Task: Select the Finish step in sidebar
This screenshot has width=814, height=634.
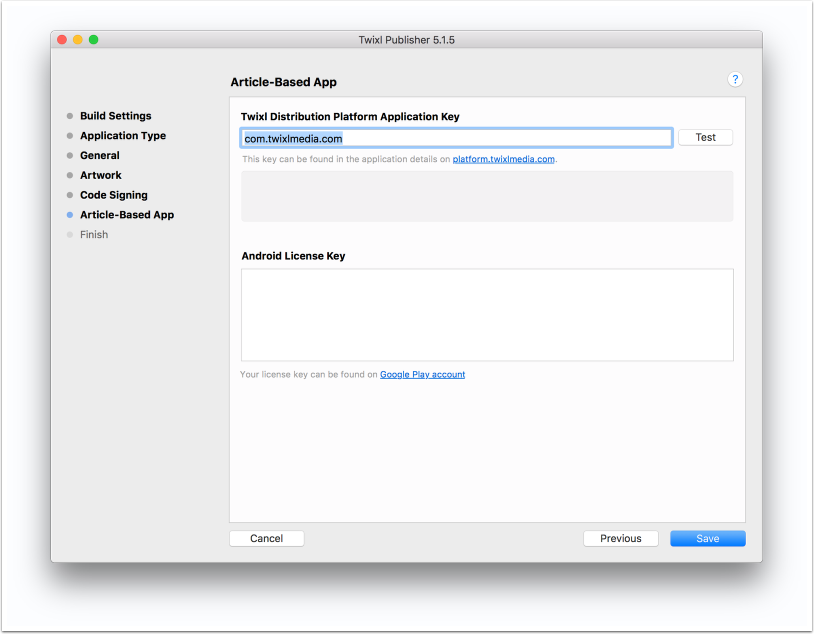Action: (x=93, y=235)
